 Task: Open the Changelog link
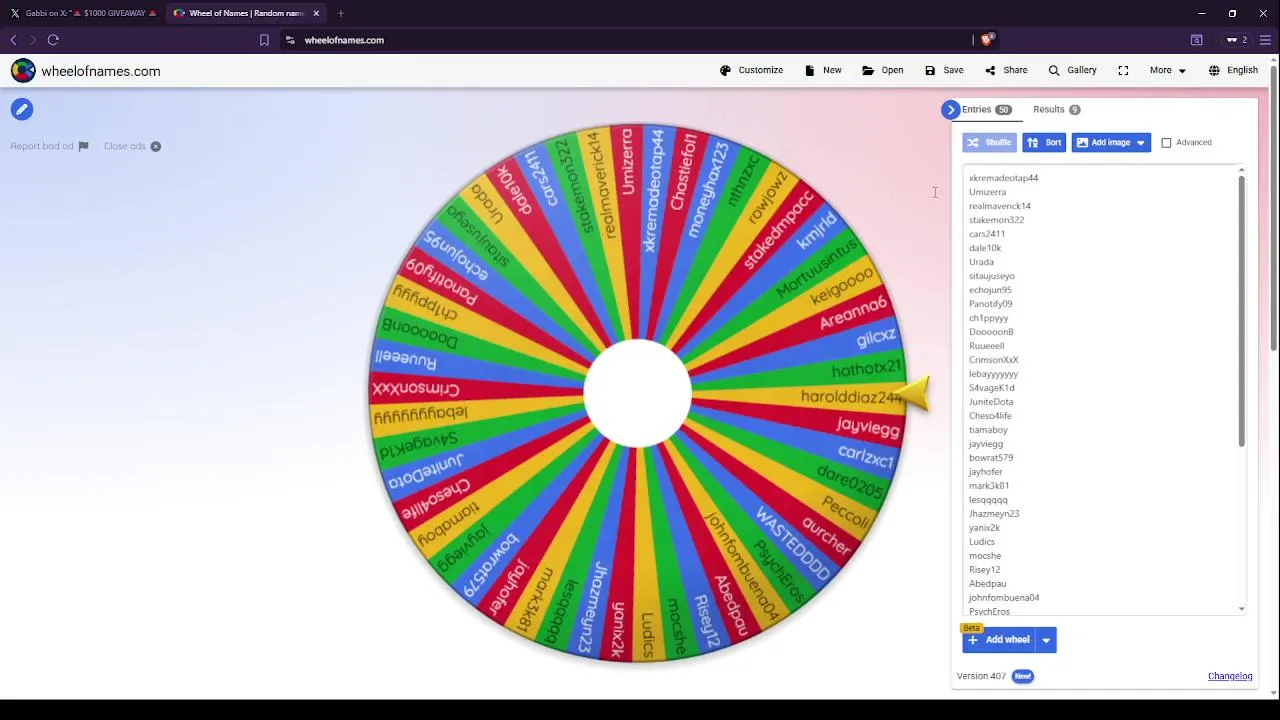click(1230, 676)
